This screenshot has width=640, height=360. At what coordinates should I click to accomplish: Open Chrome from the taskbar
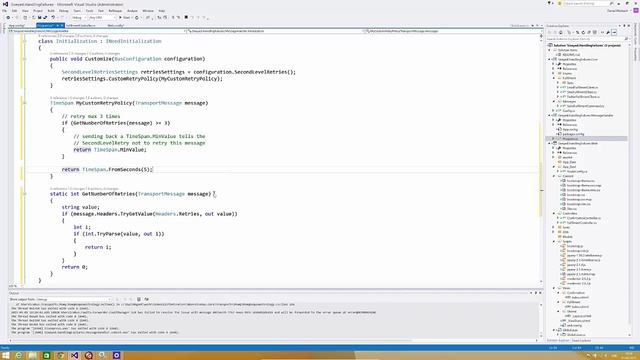(60, 355)
